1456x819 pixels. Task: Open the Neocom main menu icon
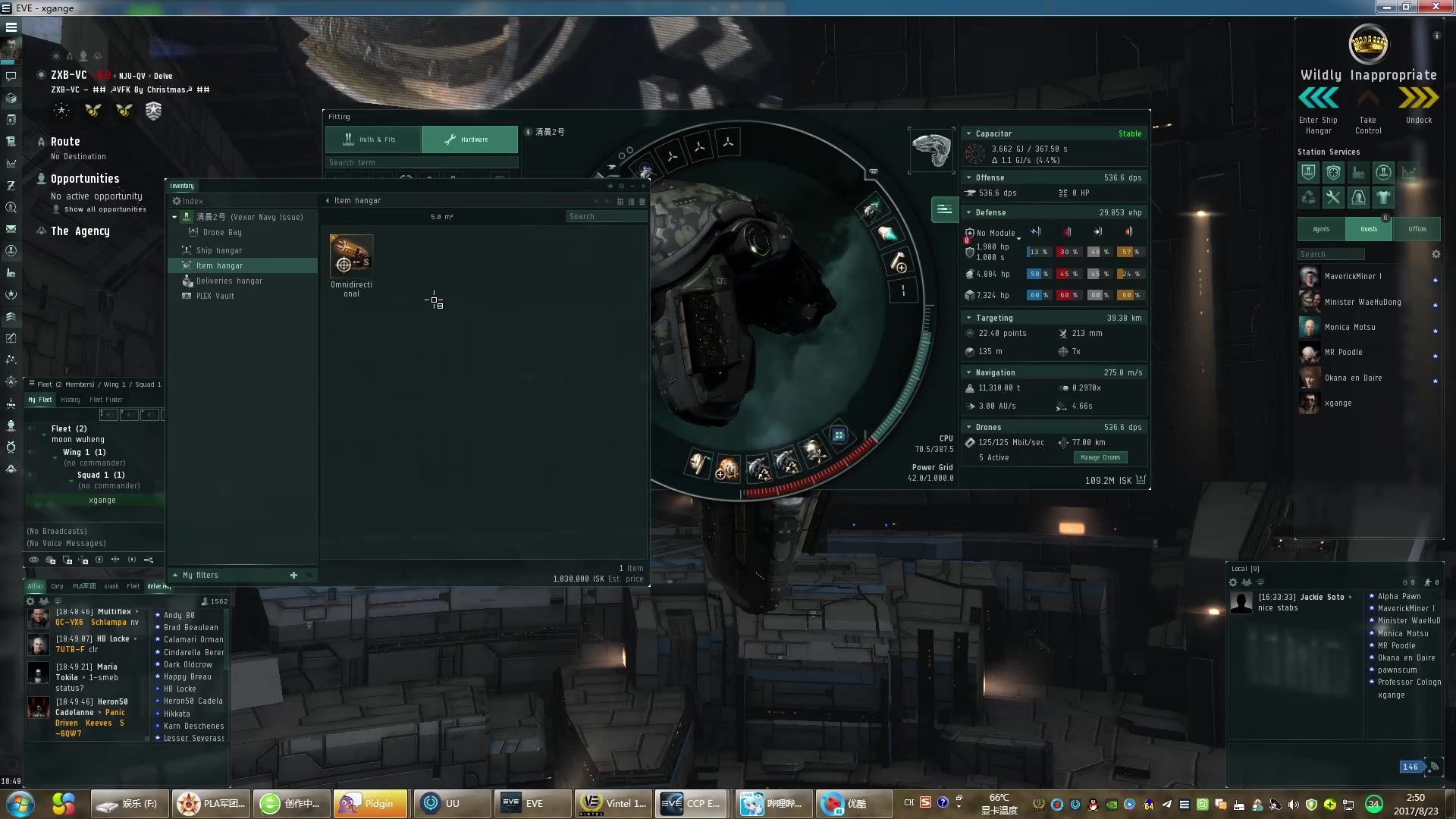[11, 27]
